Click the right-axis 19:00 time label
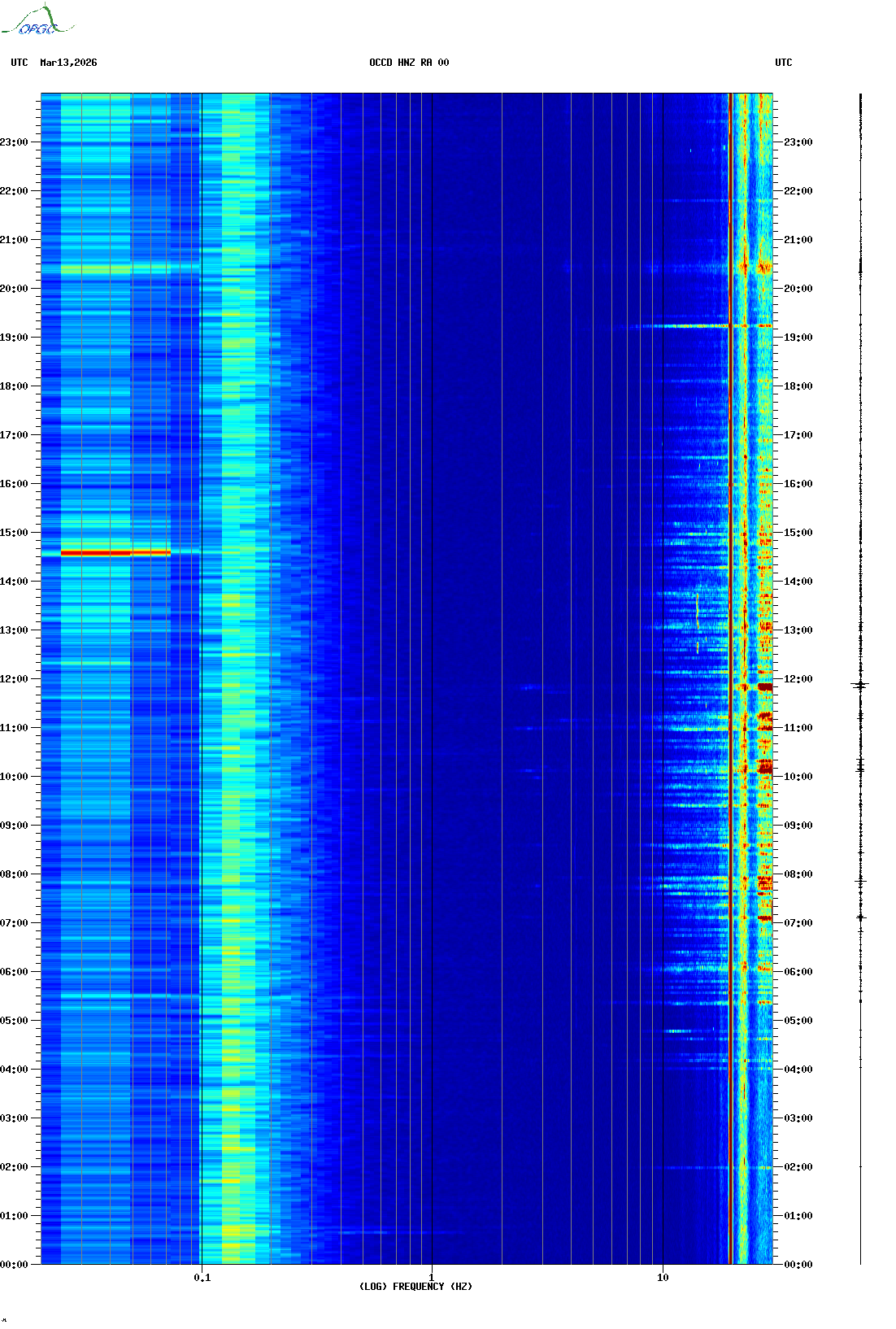 click(798, 338)
